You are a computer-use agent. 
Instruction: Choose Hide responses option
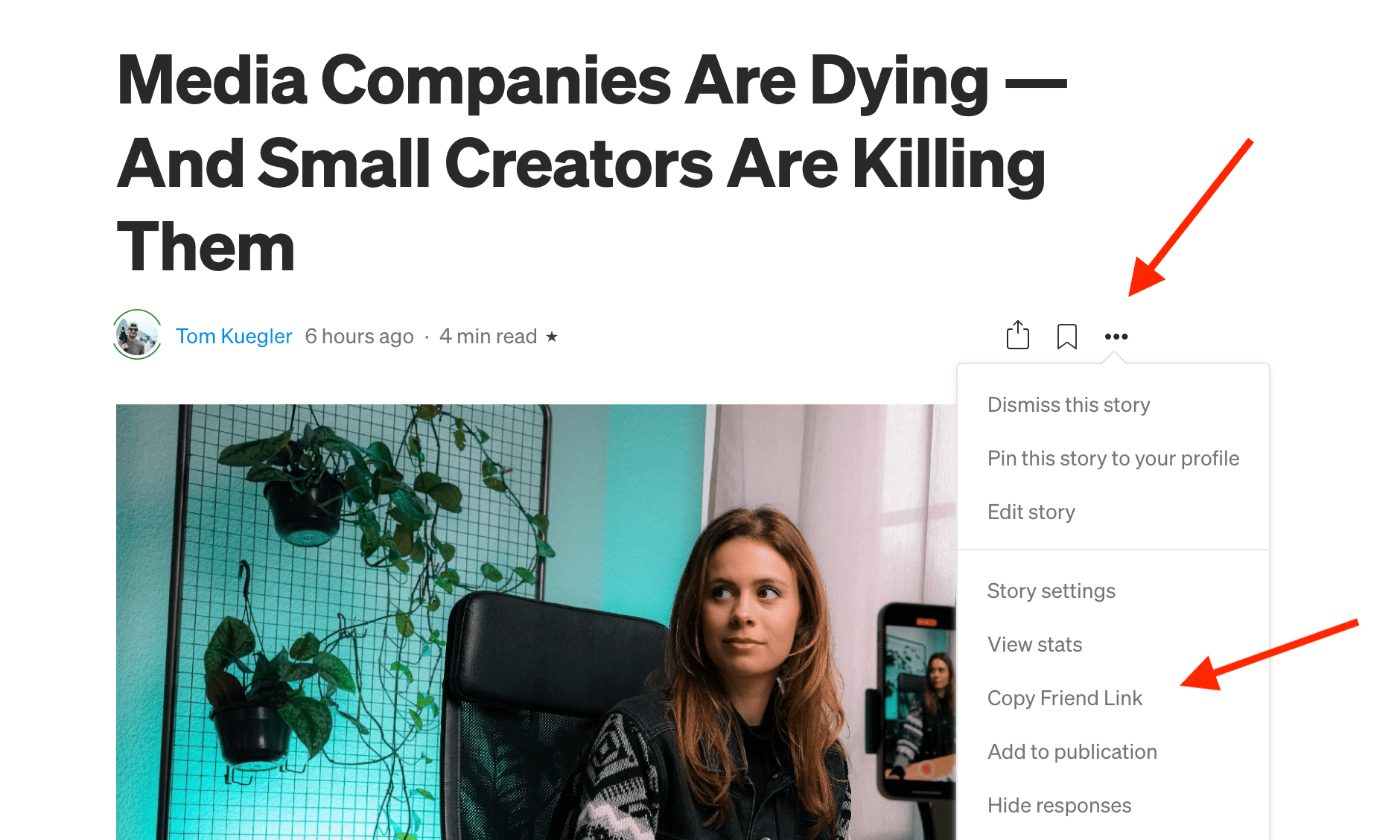1059,805
